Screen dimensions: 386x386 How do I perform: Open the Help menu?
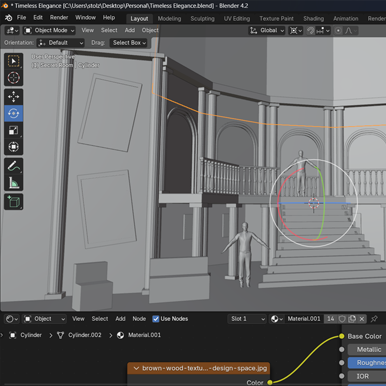pos(109,18)
